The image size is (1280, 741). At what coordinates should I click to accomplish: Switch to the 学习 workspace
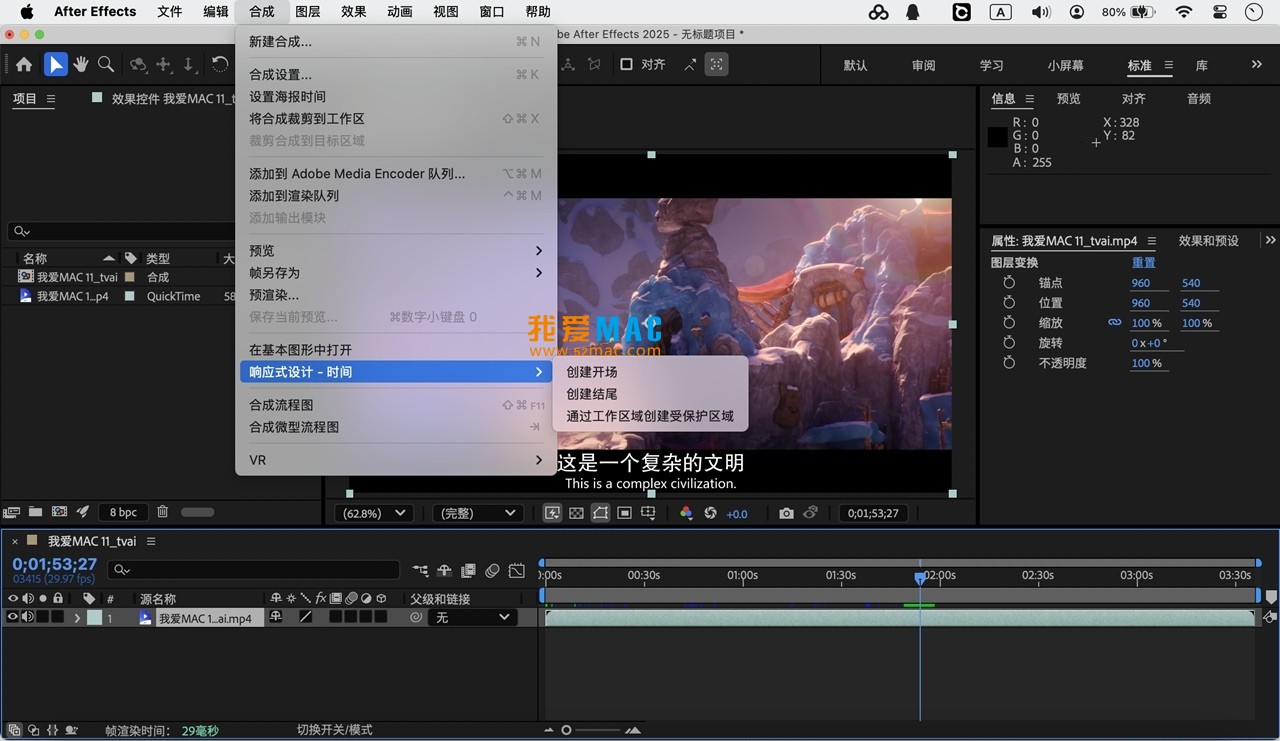991,65
